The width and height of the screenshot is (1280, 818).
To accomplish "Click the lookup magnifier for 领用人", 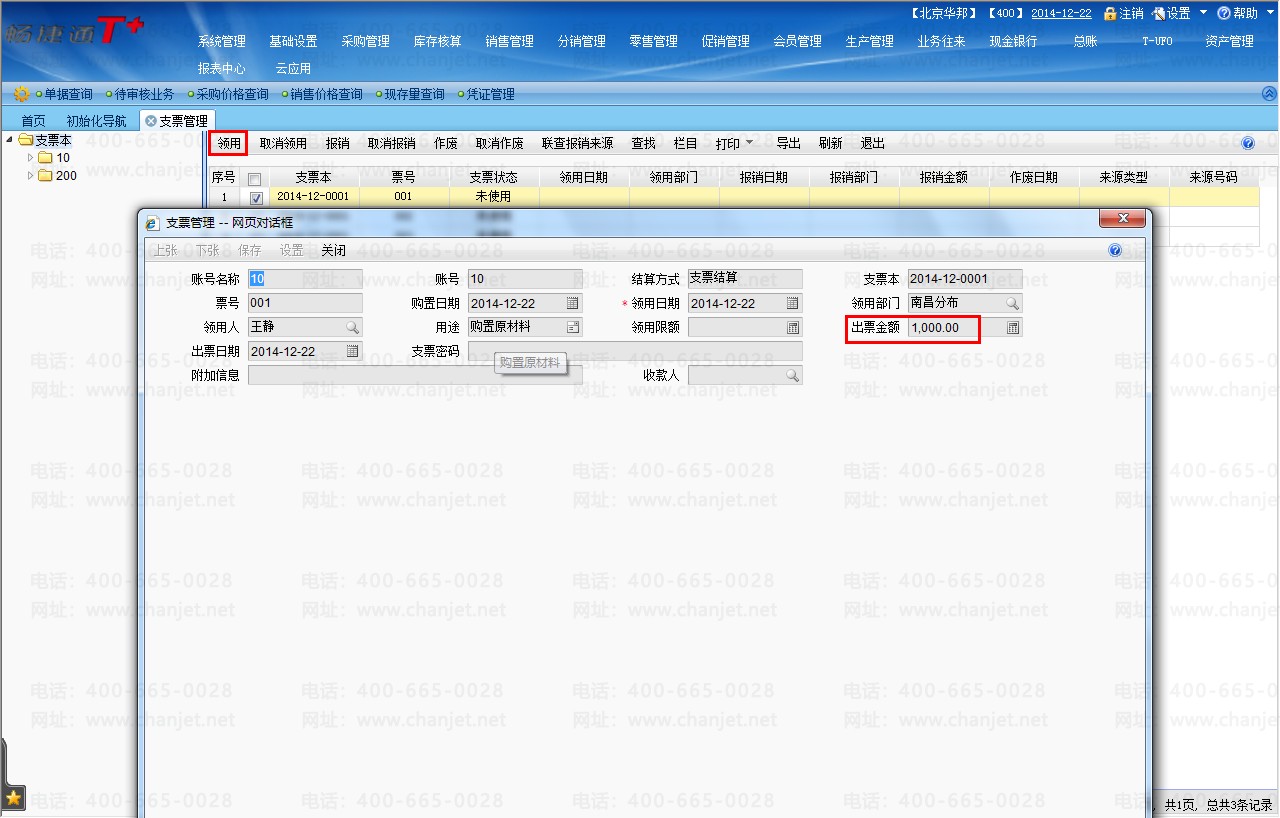I will [x=353, y=327].
